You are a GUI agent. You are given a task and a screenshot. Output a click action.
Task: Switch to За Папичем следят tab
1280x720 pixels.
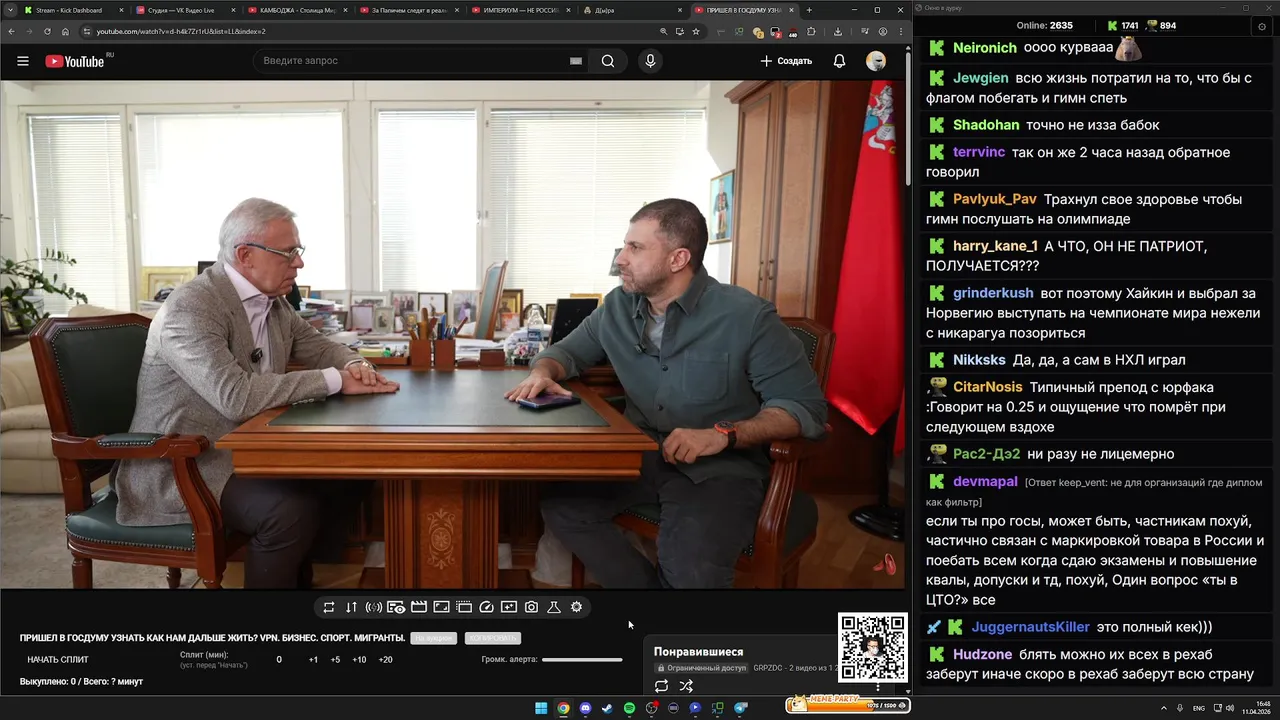point(408,10)
